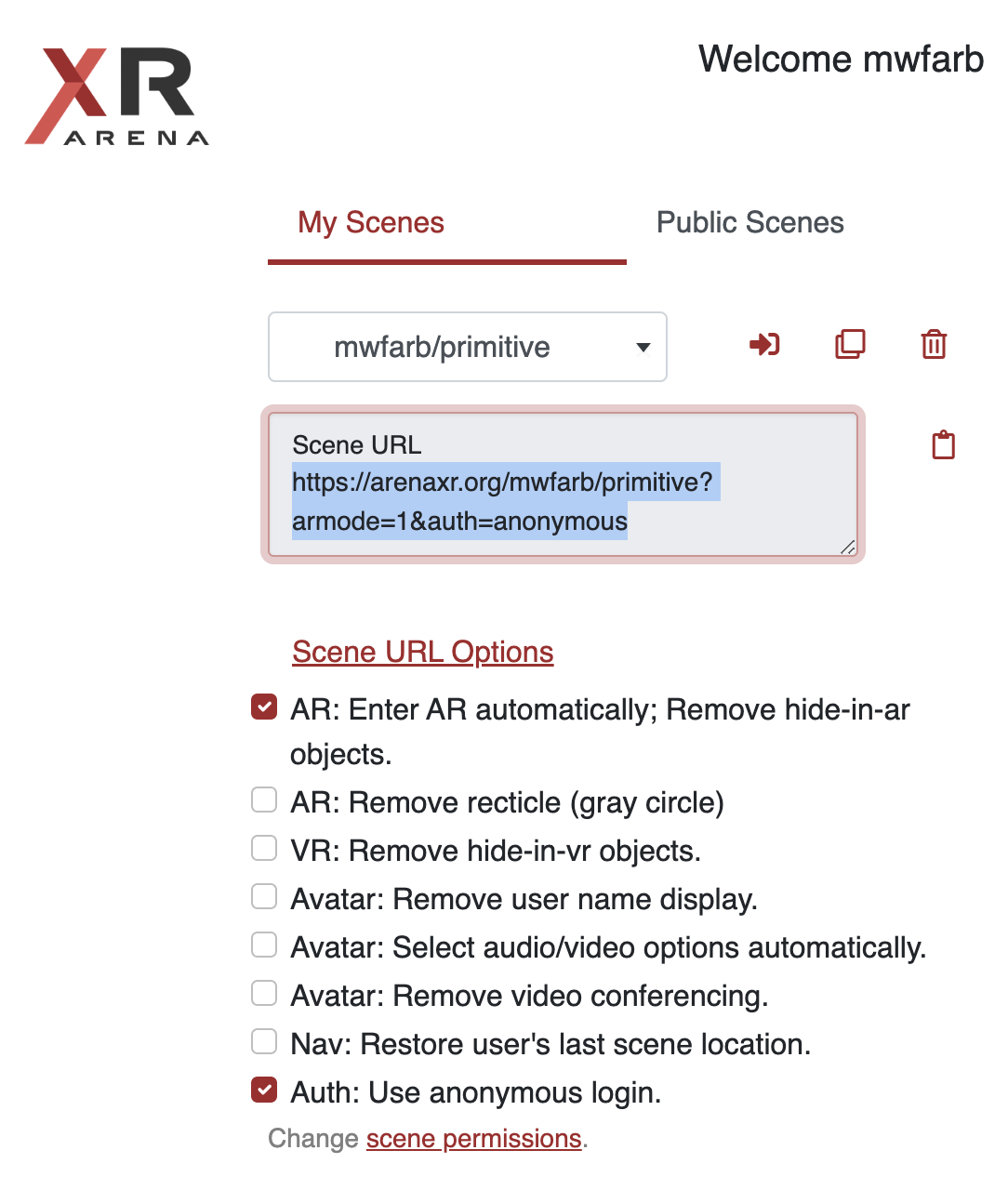Click the XR Arena logo

pos(117,96)
